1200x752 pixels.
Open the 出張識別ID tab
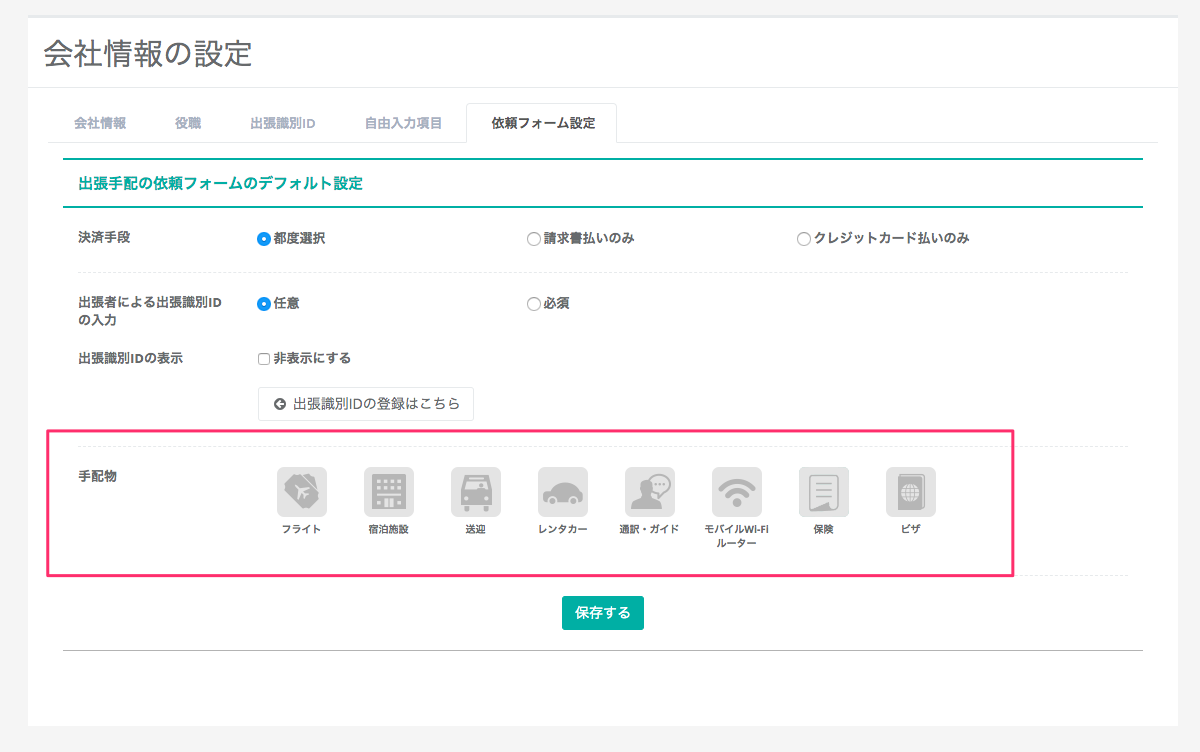coord(283,124)
